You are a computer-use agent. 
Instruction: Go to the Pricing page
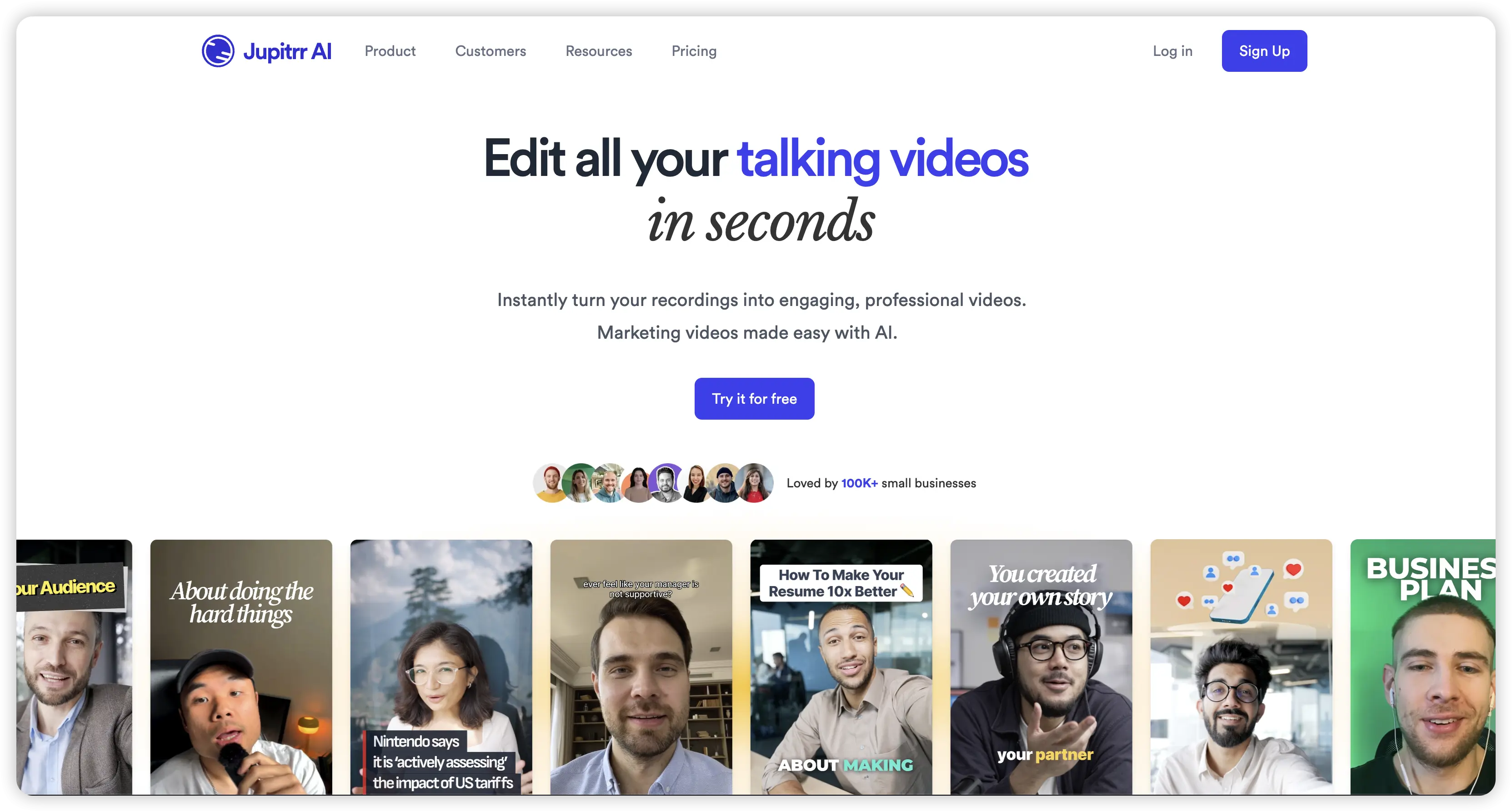[694, 51]
